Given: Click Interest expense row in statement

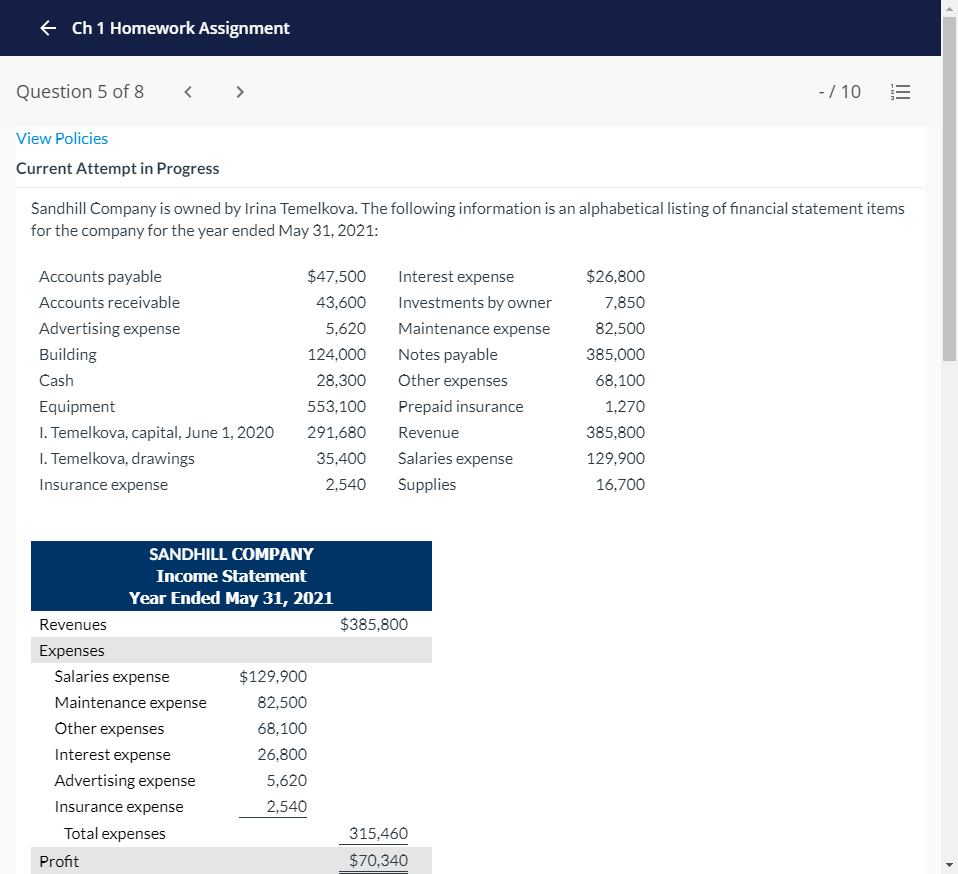Looking at the screenshot, I should [231, 755].
